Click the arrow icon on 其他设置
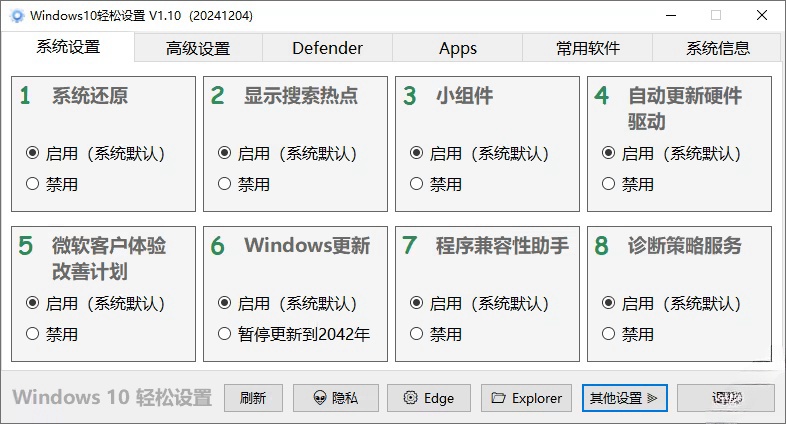The height and width of the screenshot is (424, 786). [x=652, y=398]
